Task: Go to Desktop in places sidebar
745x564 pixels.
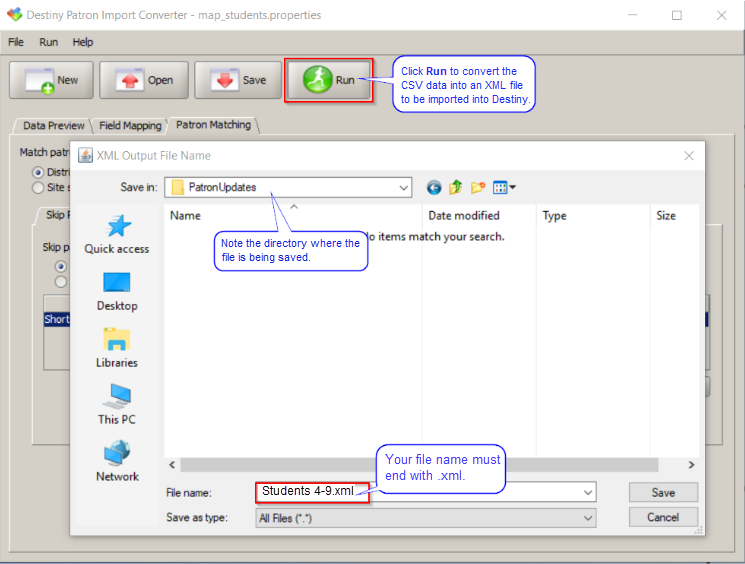Action: point(117,291)
